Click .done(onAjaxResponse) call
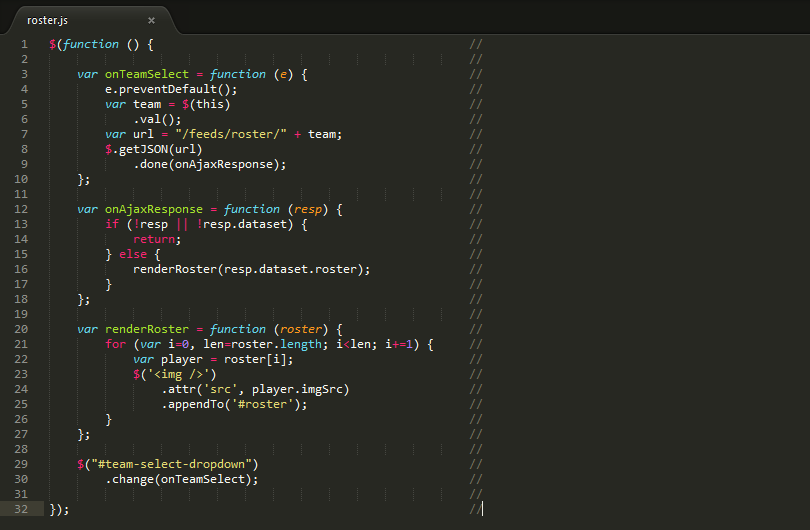810x530 pixels. (x=209, y=164)
